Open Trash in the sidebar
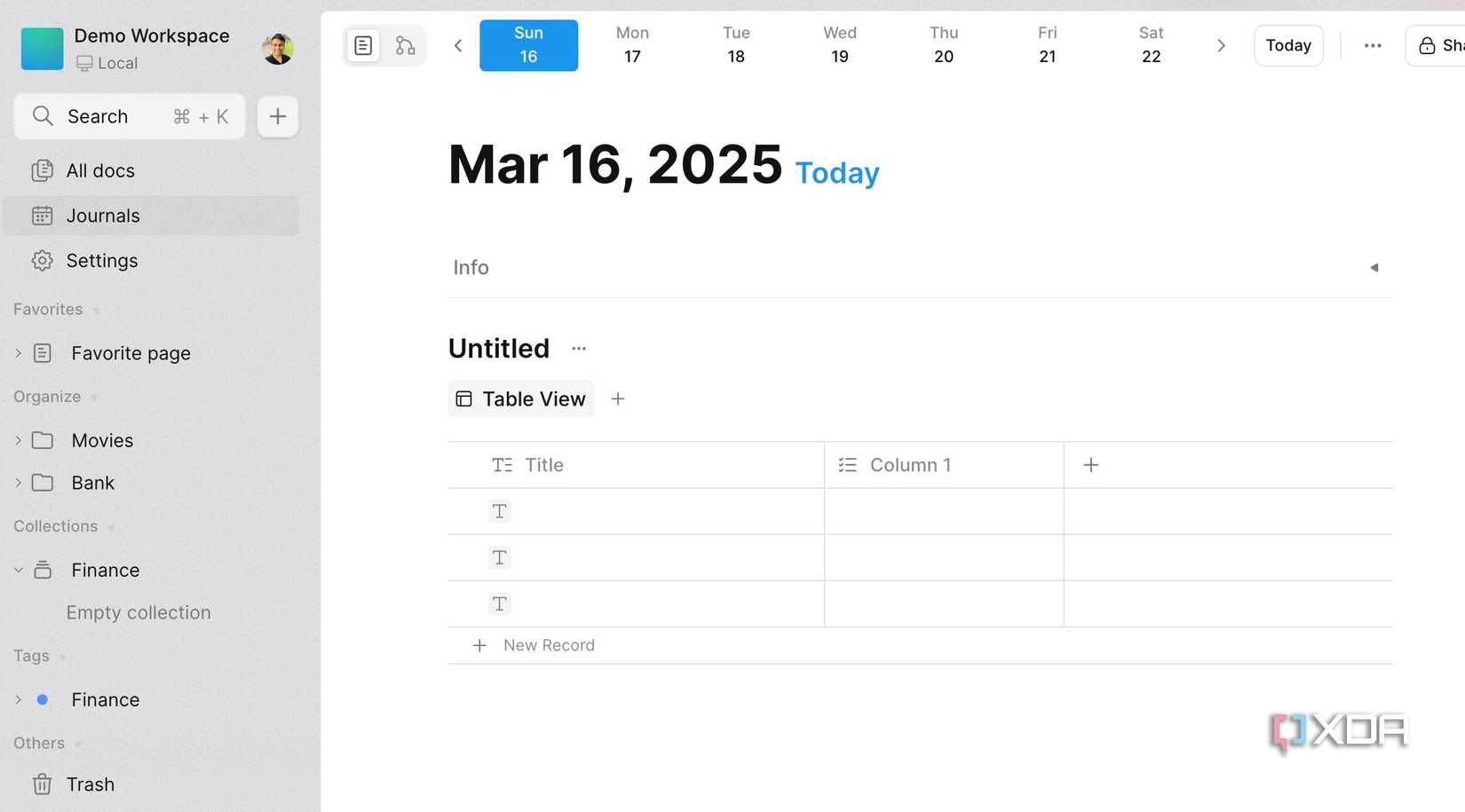Viewport: 1465px width, 812px height. [x=90, y=784]
